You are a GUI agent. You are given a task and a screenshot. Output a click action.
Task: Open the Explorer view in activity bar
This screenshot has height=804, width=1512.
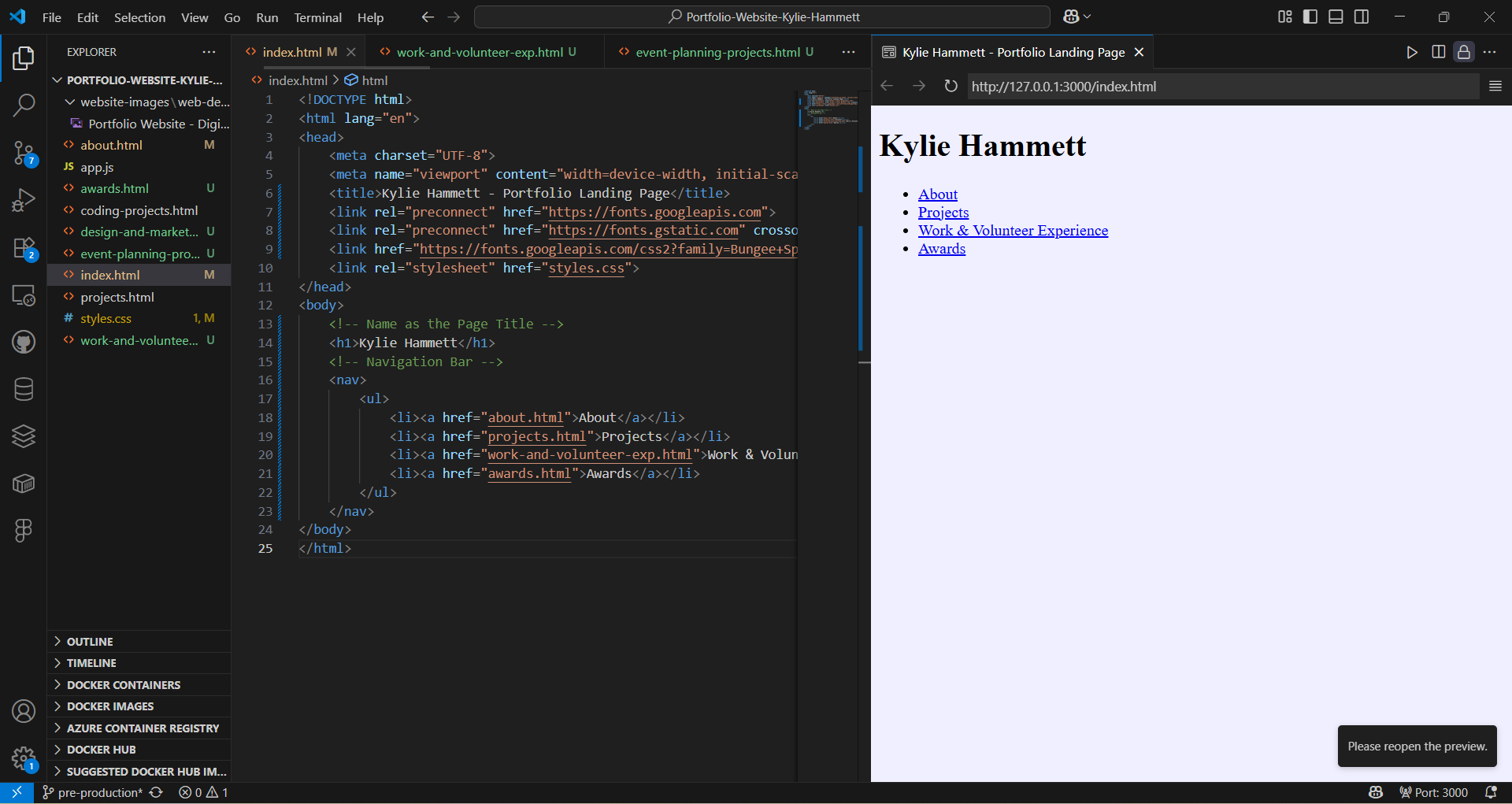pos(24,57)
